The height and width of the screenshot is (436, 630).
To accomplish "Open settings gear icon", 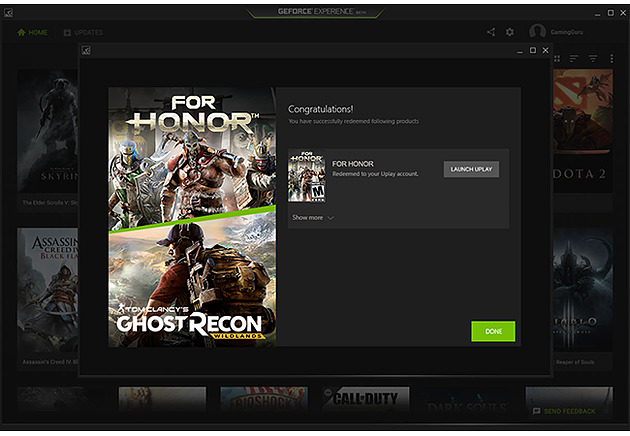I will click(x=509, y=32).
